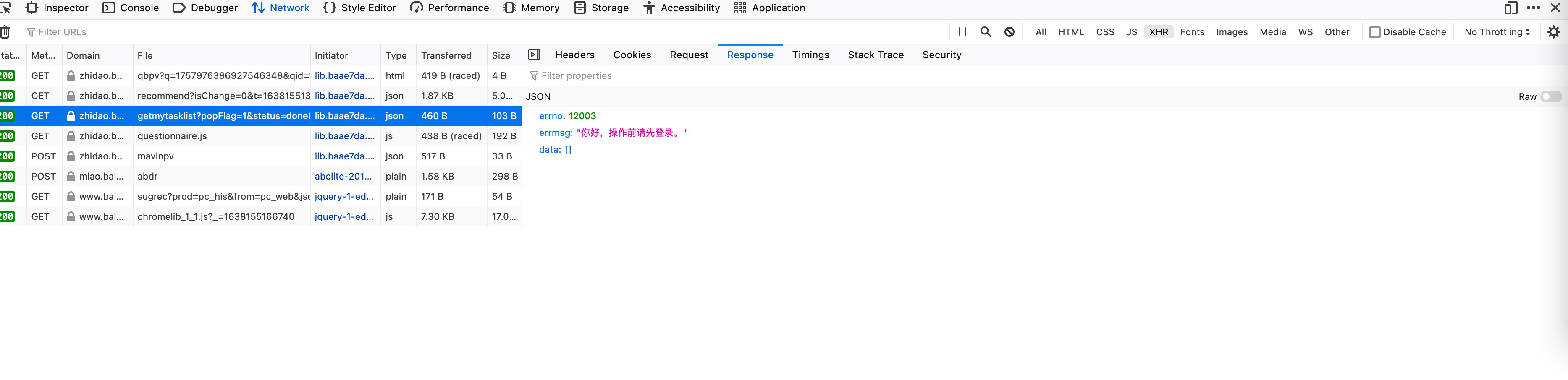This screenshot has height=380, width=1568.
Task: Pause network traffic recording
Action: (x=962, y=31)
